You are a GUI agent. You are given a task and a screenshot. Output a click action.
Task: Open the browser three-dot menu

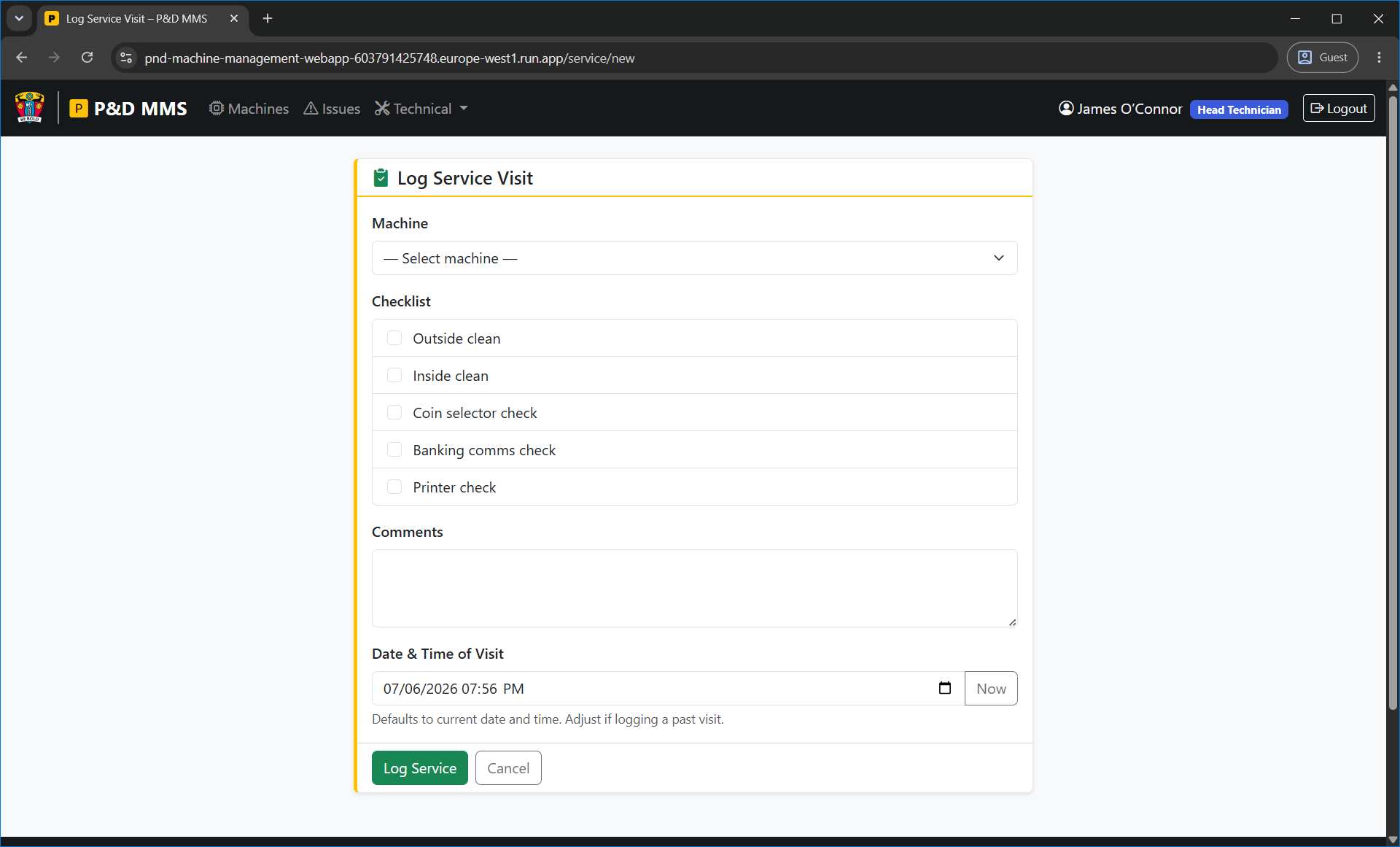coord(1379,58)
